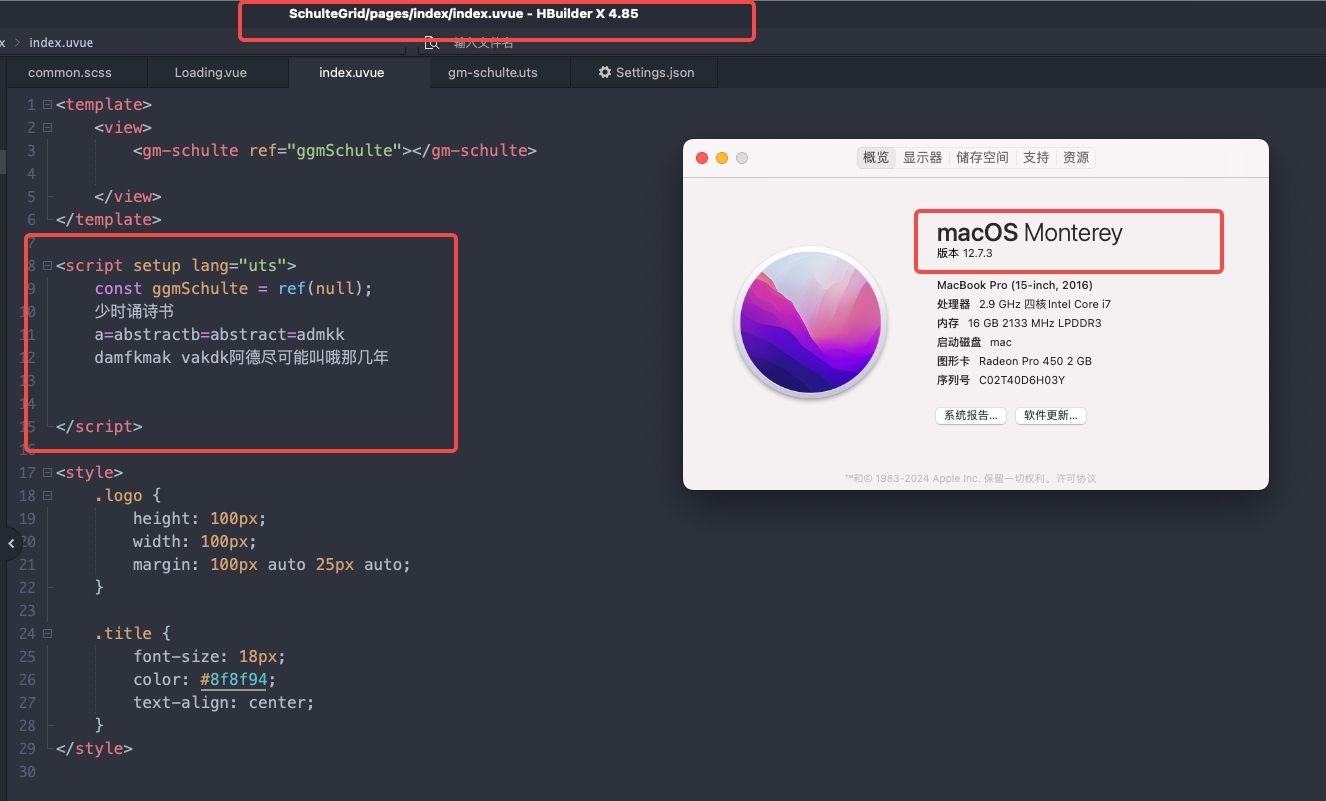1326x801 pixels.
Task: Click the gear icon on Settings.json tab
Action: [604, 73]
